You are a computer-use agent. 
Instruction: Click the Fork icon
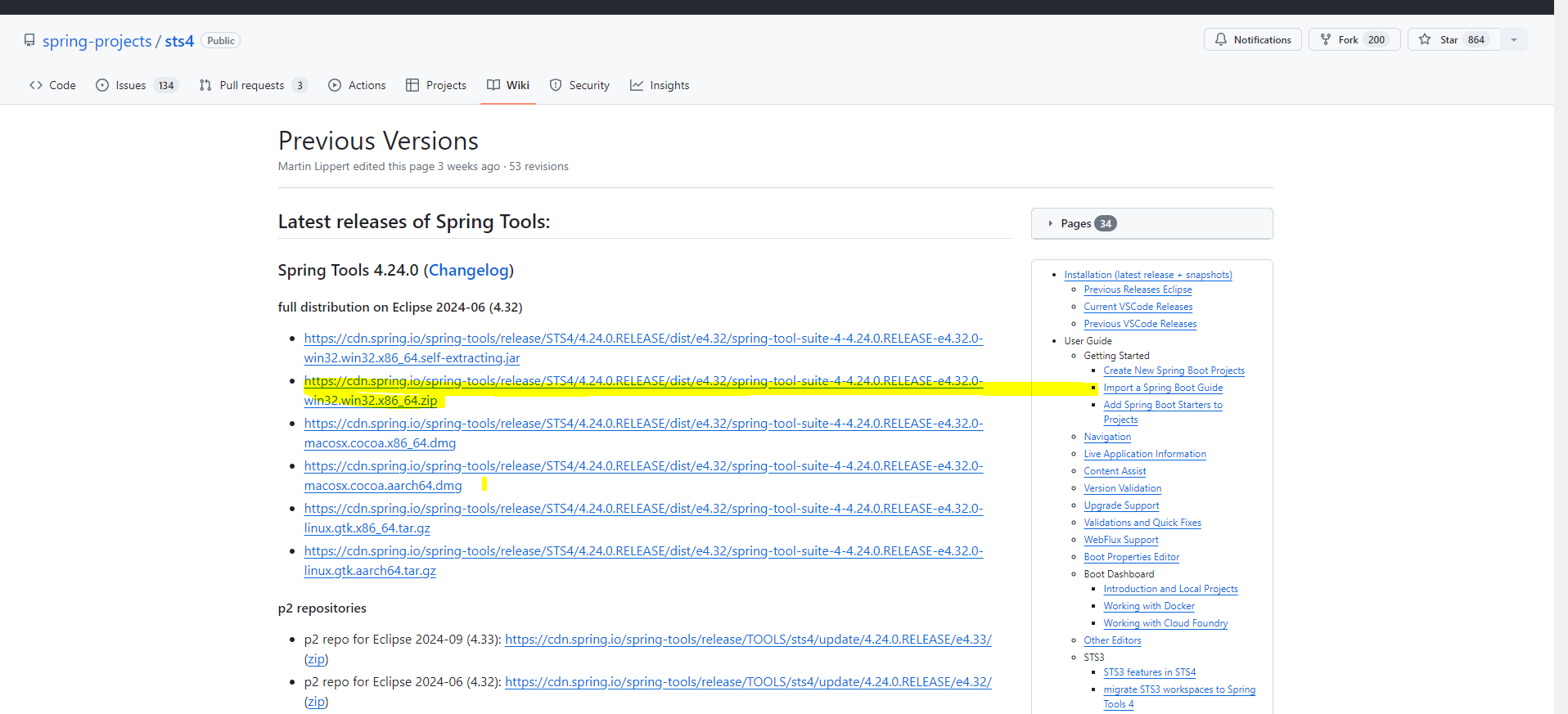click(x=1326, y=39)
